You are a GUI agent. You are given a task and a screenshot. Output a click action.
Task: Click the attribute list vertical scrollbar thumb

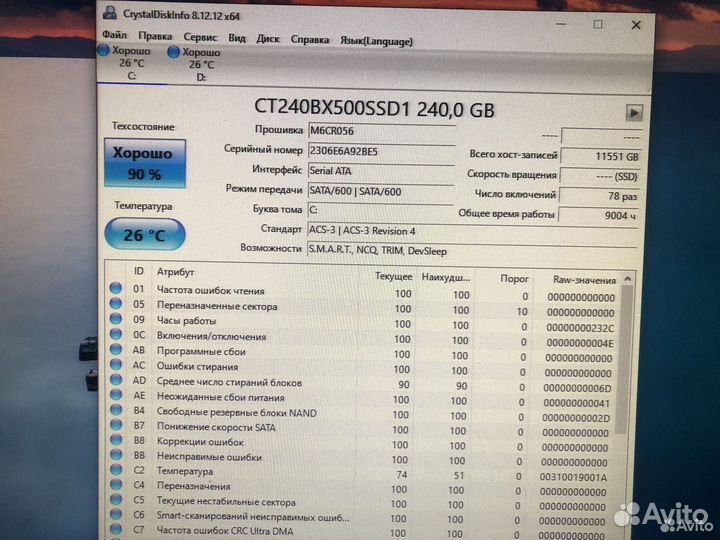point(624,360)
